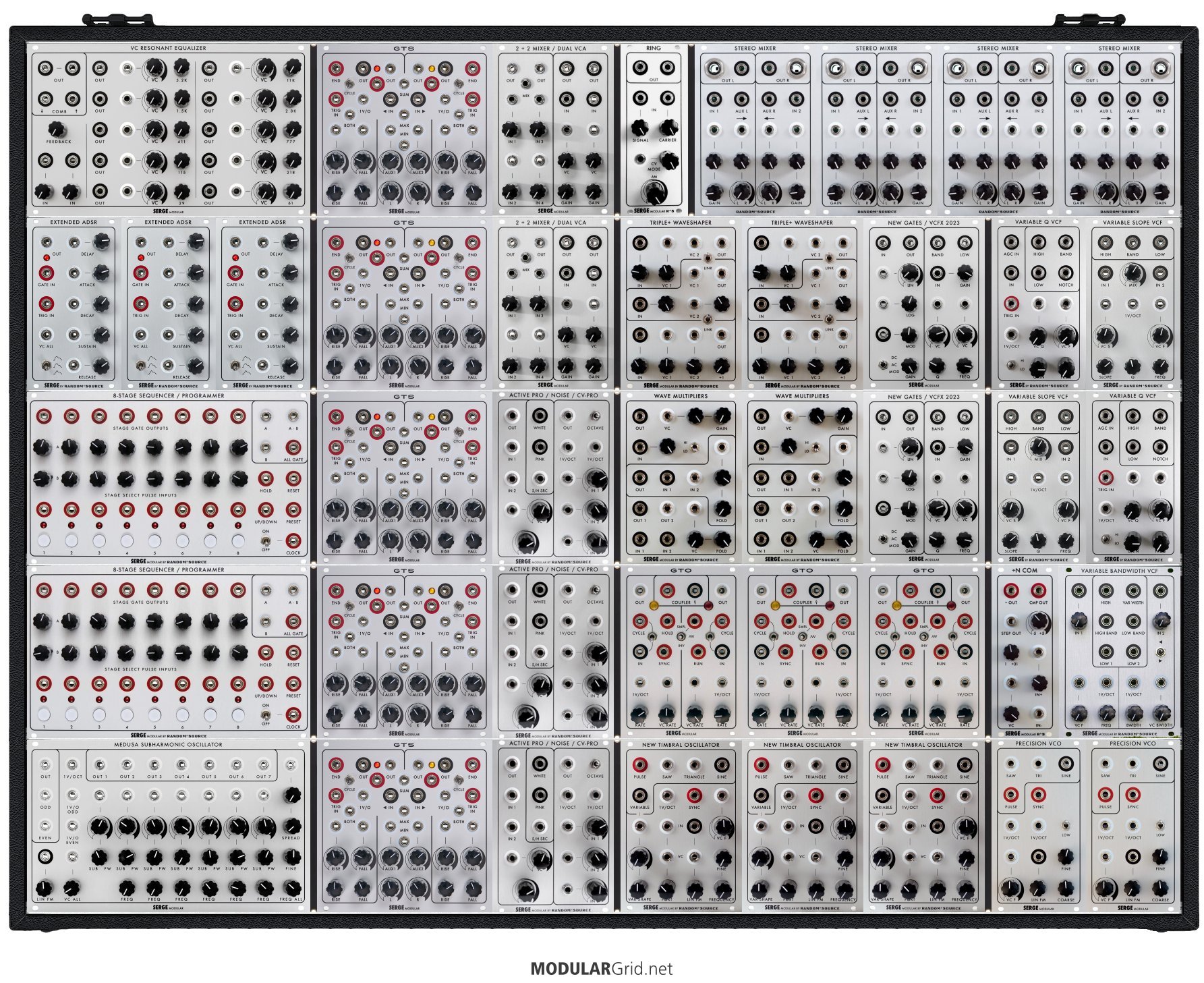Click the +N COM module title
The width and height of the screenshot is (1204, 983).
point(1025,571)
